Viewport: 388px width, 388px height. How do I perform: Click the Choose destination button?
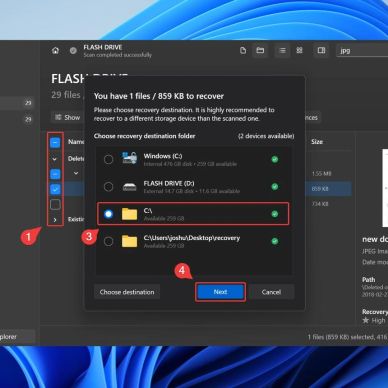(x=127, y=292)
